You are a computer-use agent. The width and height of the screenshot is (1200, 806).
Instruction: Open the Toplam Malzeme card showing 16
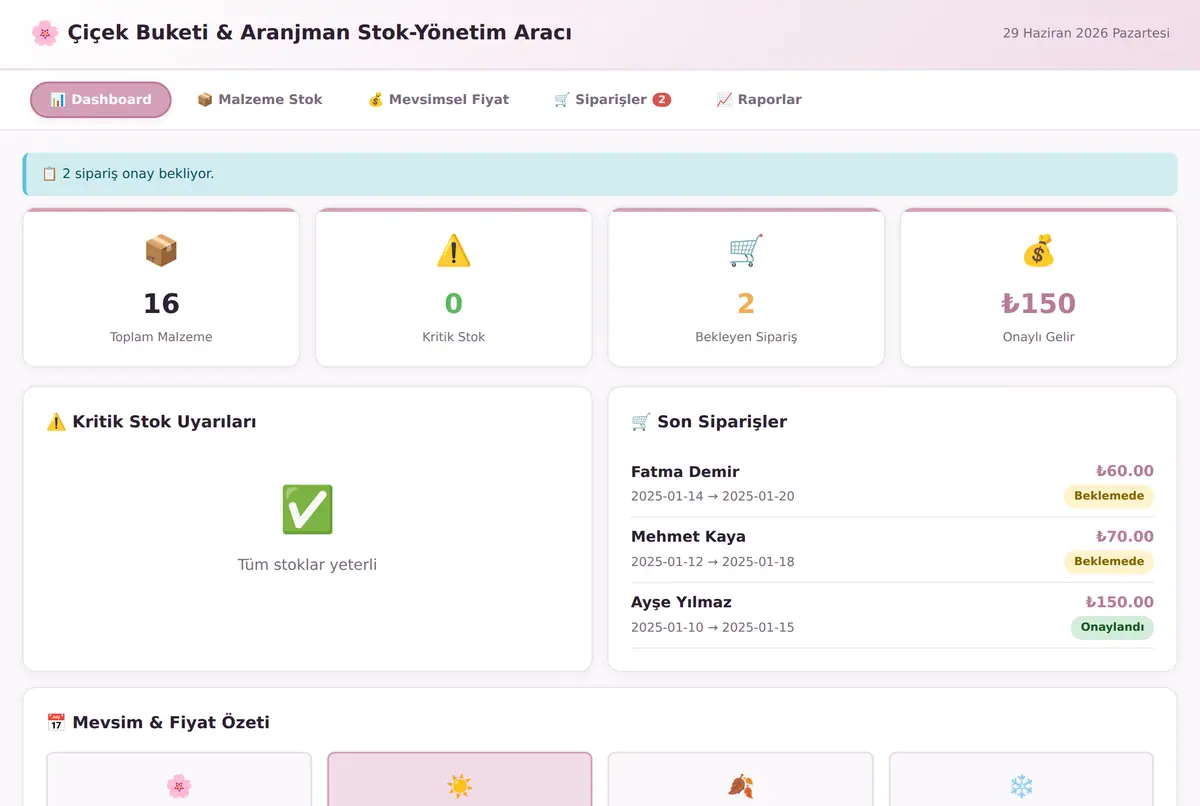(161, 288)
